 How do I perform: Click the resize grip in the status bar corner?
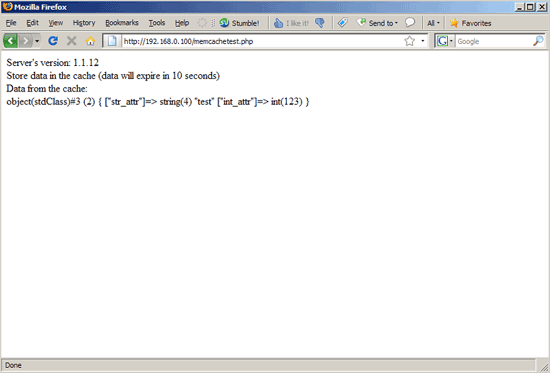click(544, 367)
